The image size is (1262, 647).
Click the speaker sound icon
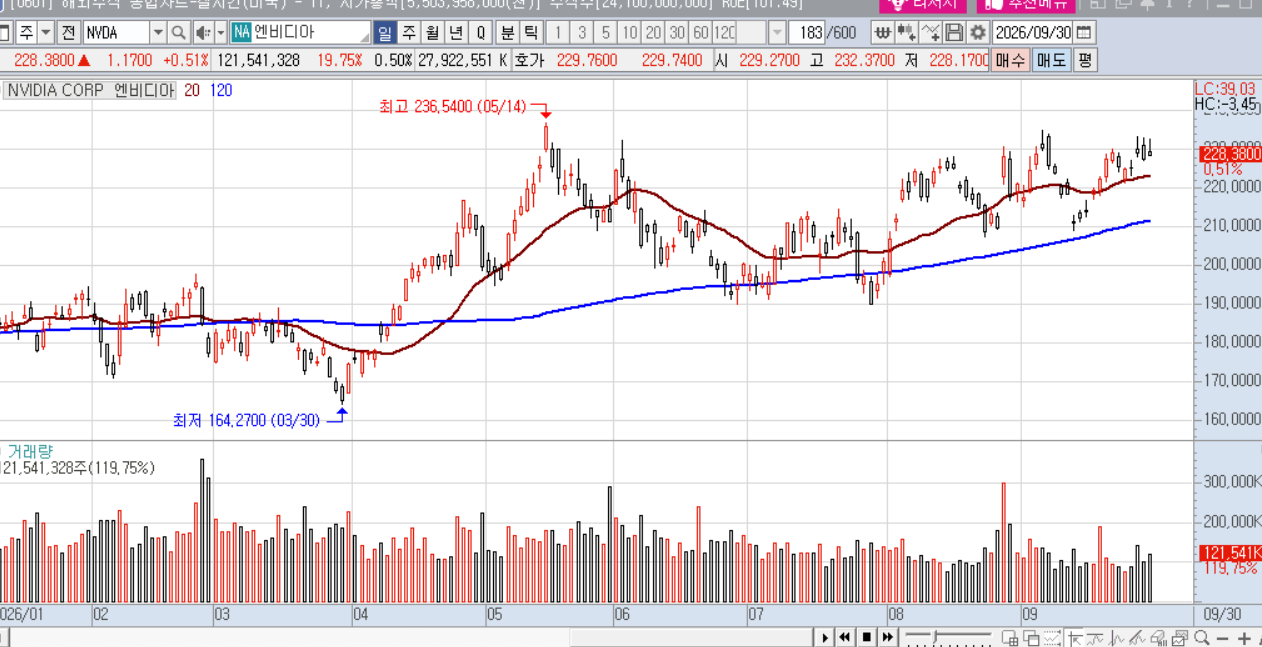[x=202, y=32]
